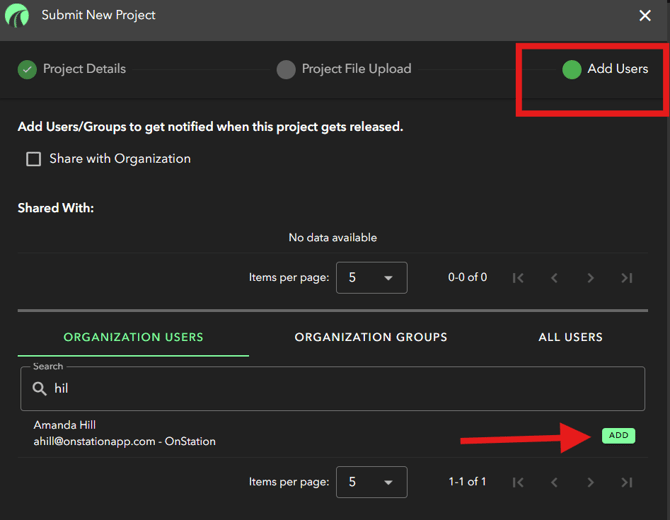Enable the Share with Organization checkbox
The width and height of the screenshot is (670, 520).
(34, 159)
